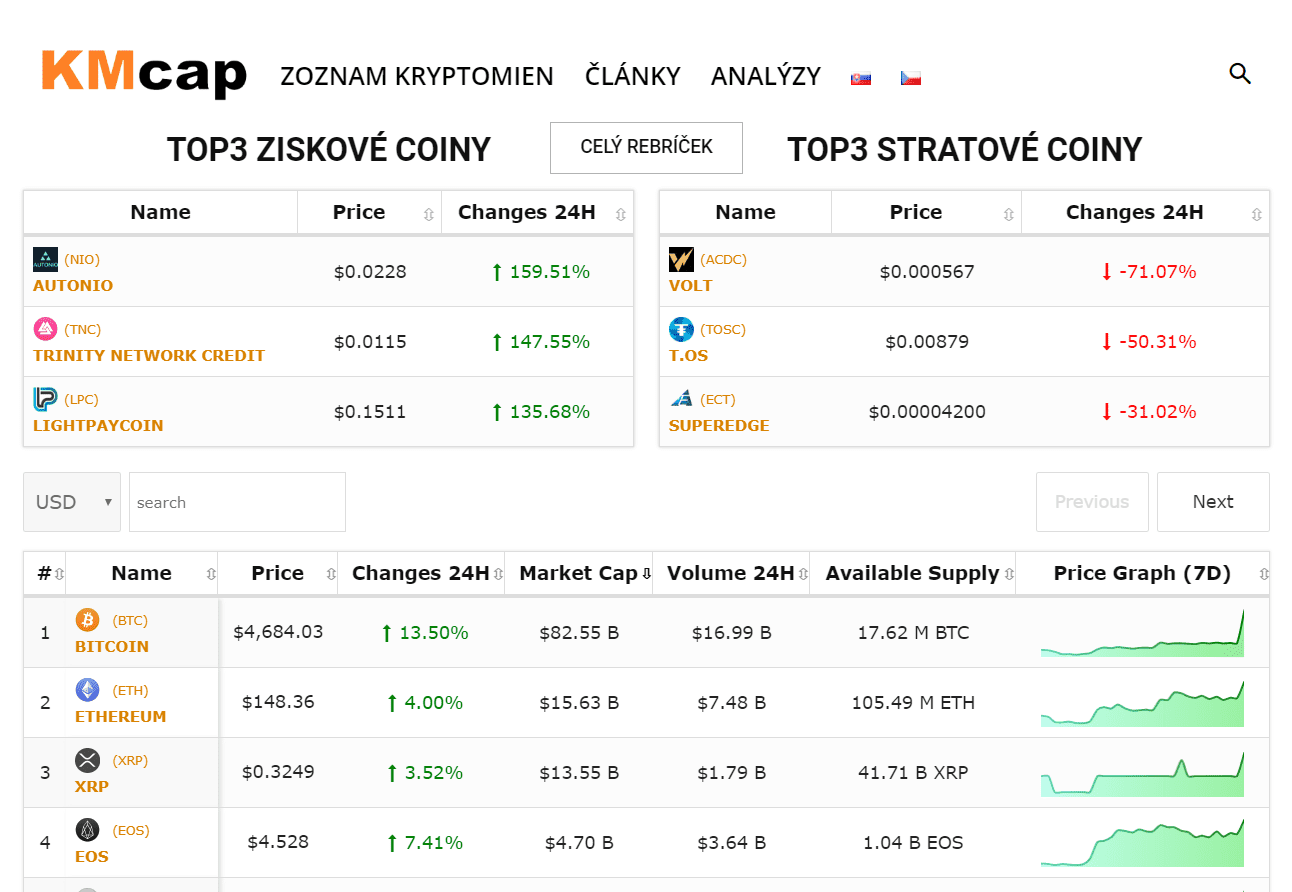Click the CELÝ REBRÍČEK button
The width and height of the screenshot is (1292, 892).
pyautogui.click(x=646, y=147)
